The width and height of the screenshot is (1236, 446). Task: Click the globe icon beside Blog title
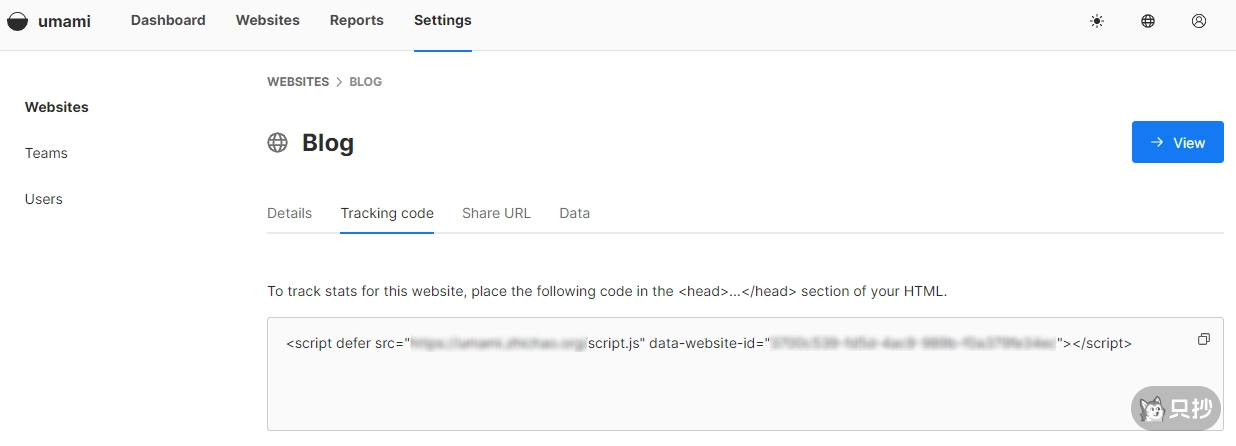277,143
